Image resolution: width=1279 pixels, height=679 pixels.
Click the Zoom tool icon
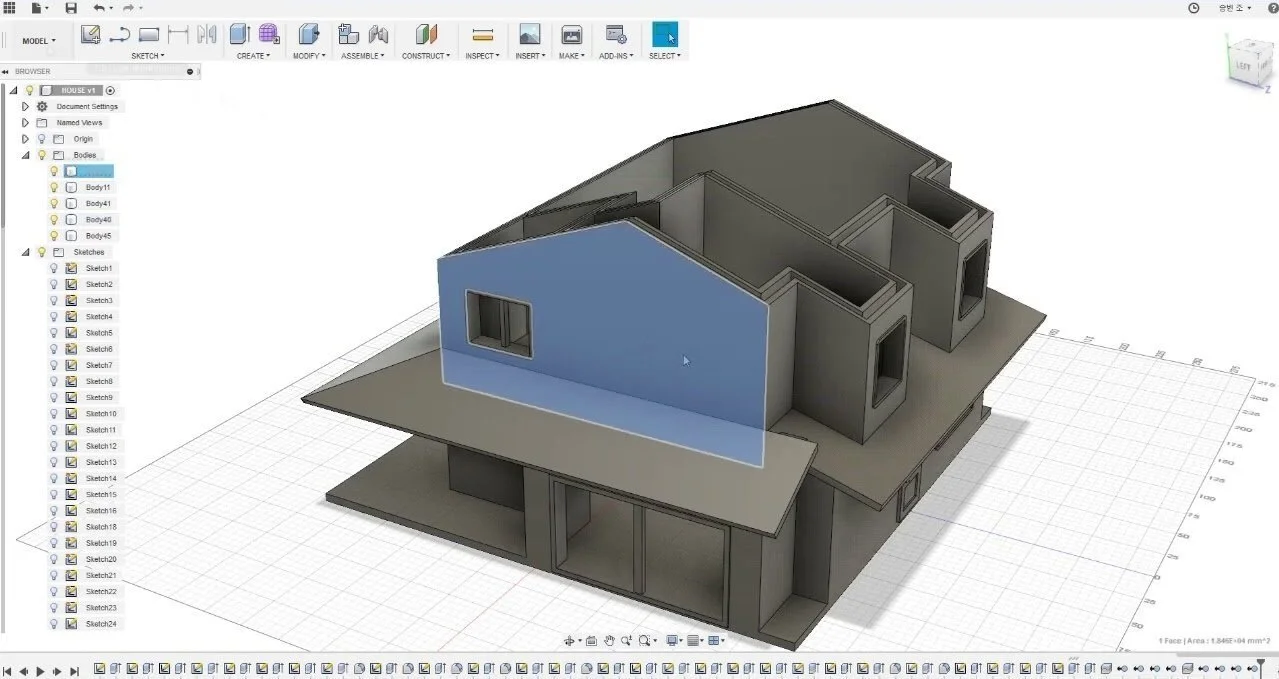[x=625, y=640]
